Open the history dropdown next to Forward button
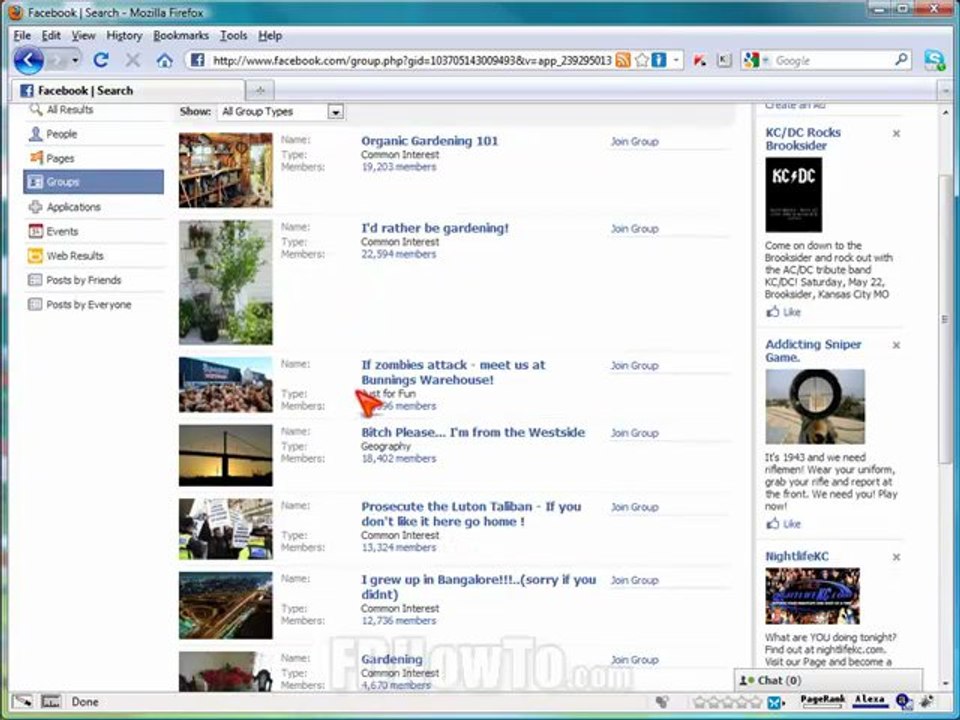This screenshot has height=720, width=960. (x=75, y=60)
